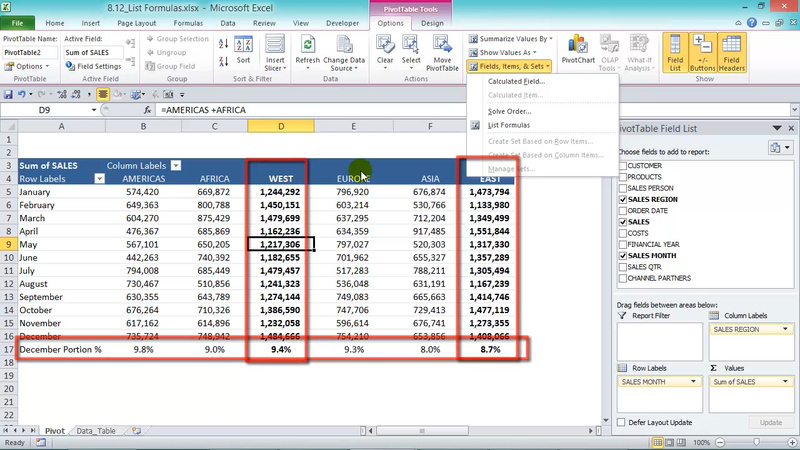Click the Ungroup button
The image size is (800, 450).
pos(166,53)
